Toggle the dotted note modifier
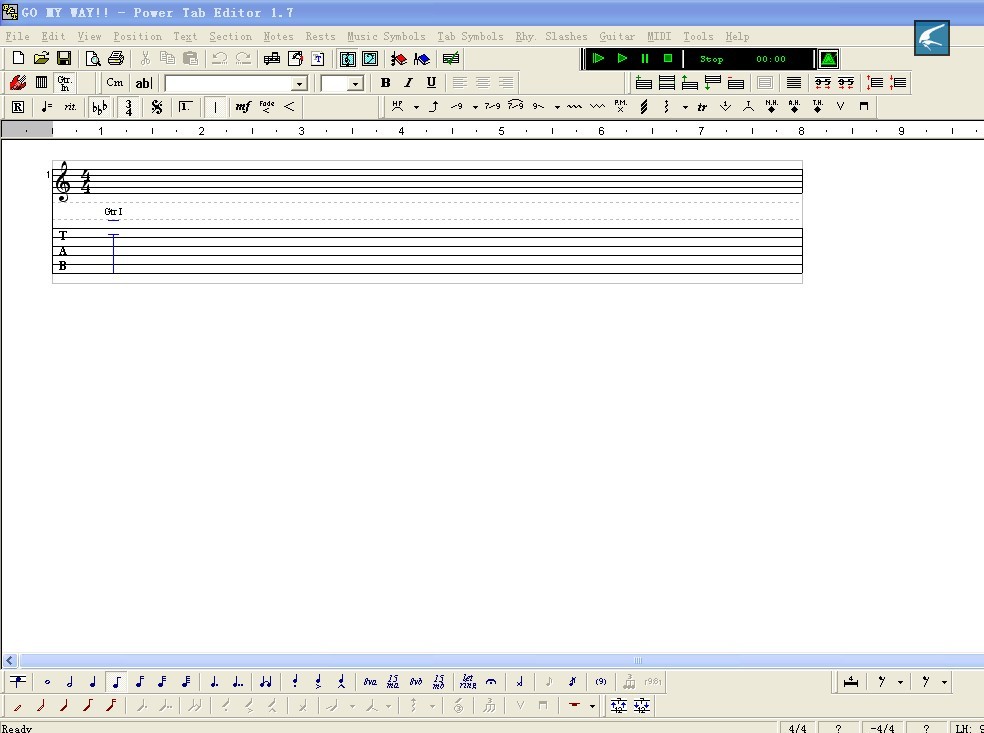984x733 pixels. (x=214, y=682)
